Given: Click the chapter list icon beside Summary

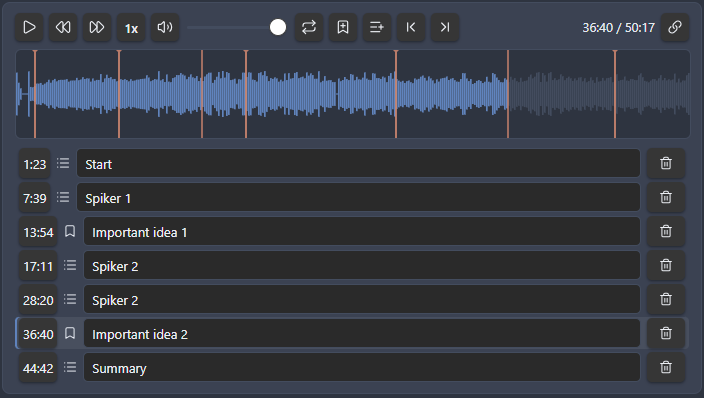Looking at the screenshot, I should pos(70,367).
